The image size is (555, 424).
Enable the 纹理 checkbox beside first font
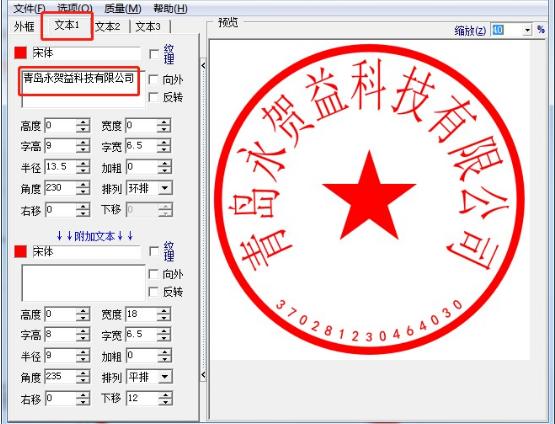(x=154, y=54)
